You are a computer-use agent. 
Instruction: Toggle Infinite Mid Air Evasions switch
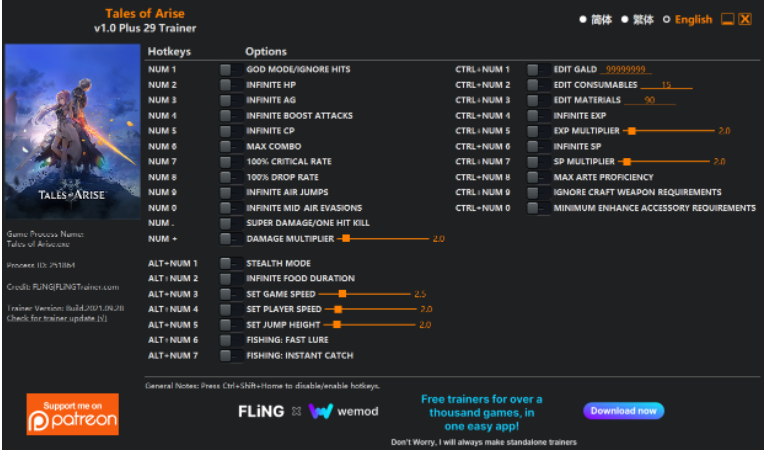coord(231,208)
